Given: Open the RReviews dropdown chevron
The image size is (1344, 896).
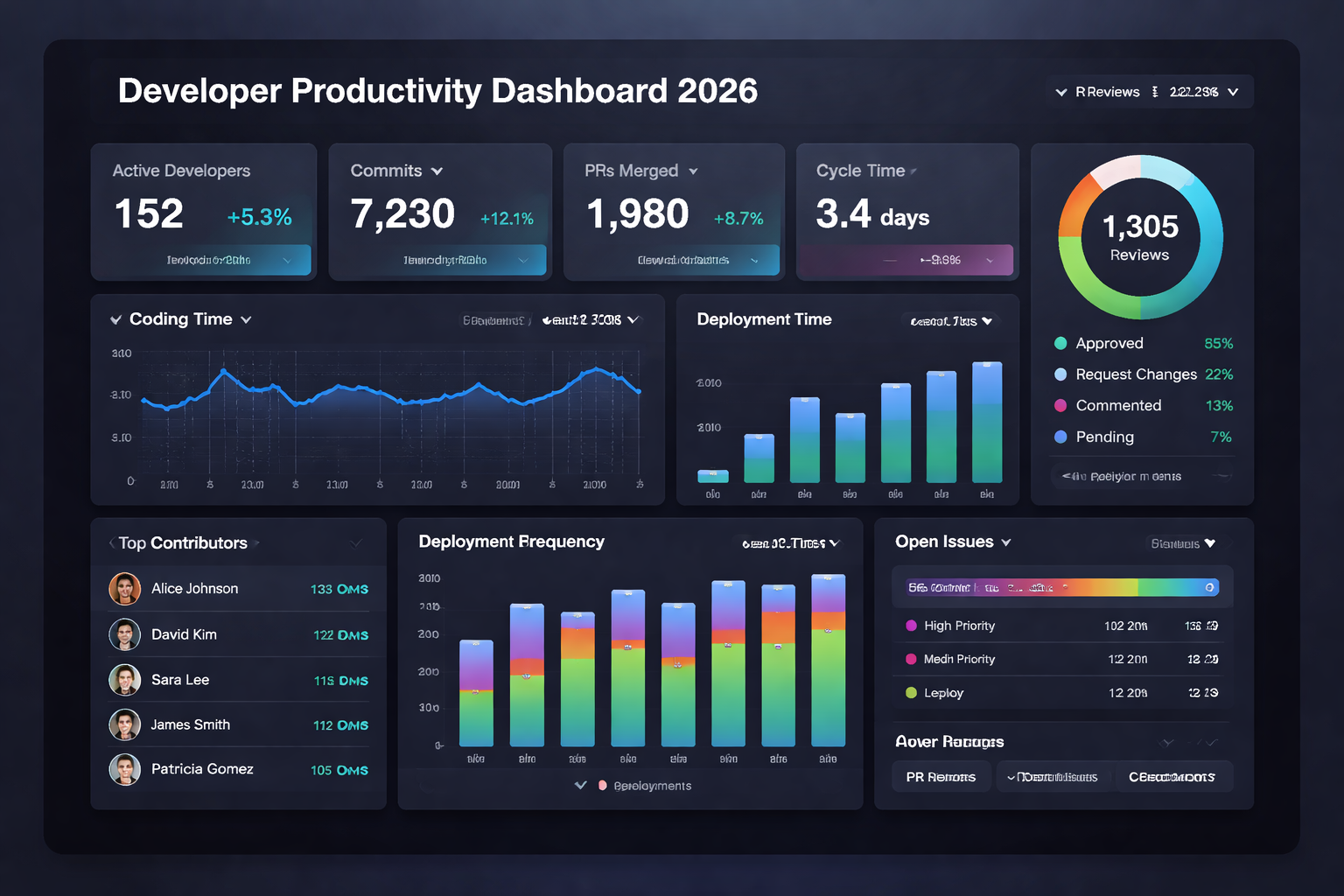Looking at the screenshot, I should [x=1061, y=92].
